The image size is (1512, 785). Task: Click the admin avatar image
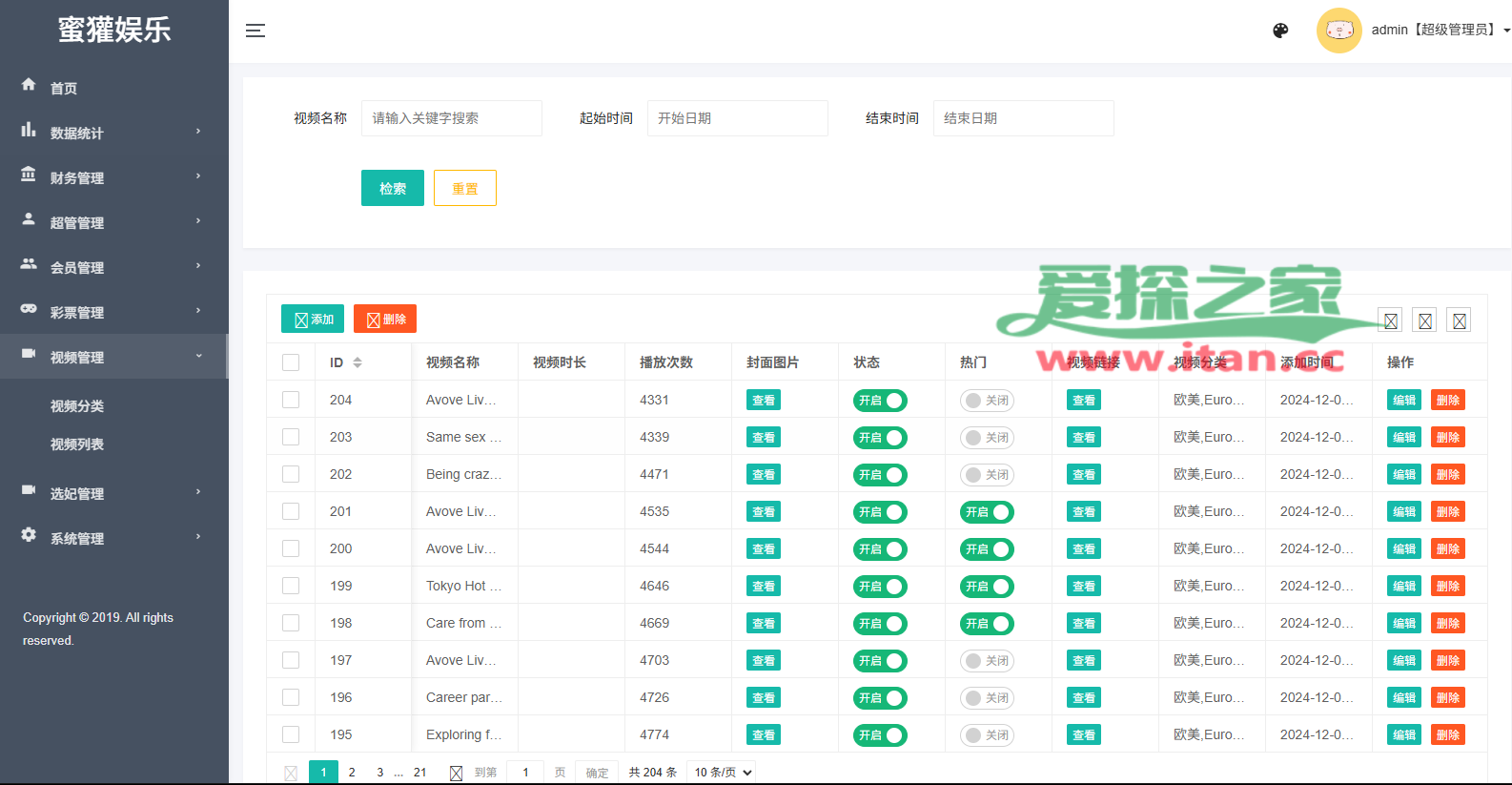(1338, 31)
